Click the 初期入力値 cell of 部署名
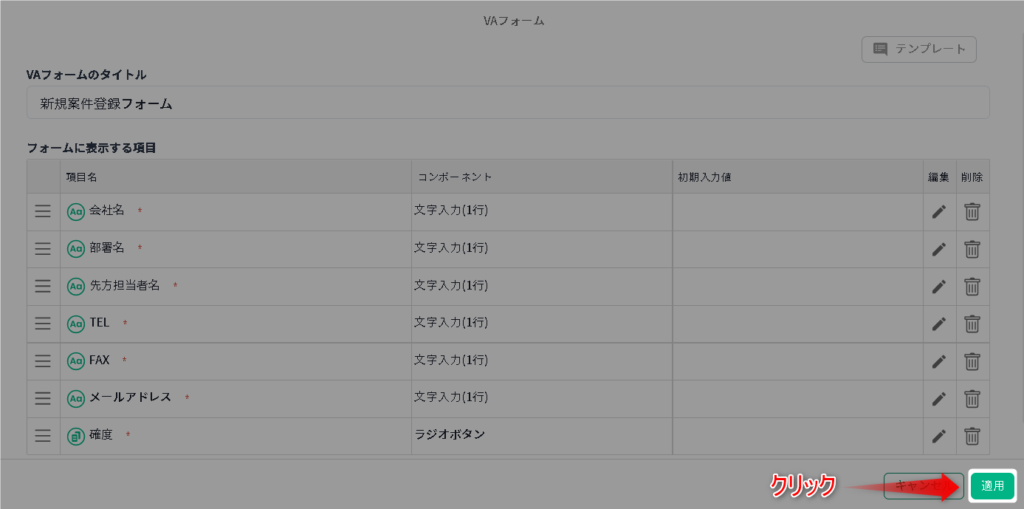The height and width of the screenshot is (509, 1024). point(798,249)
